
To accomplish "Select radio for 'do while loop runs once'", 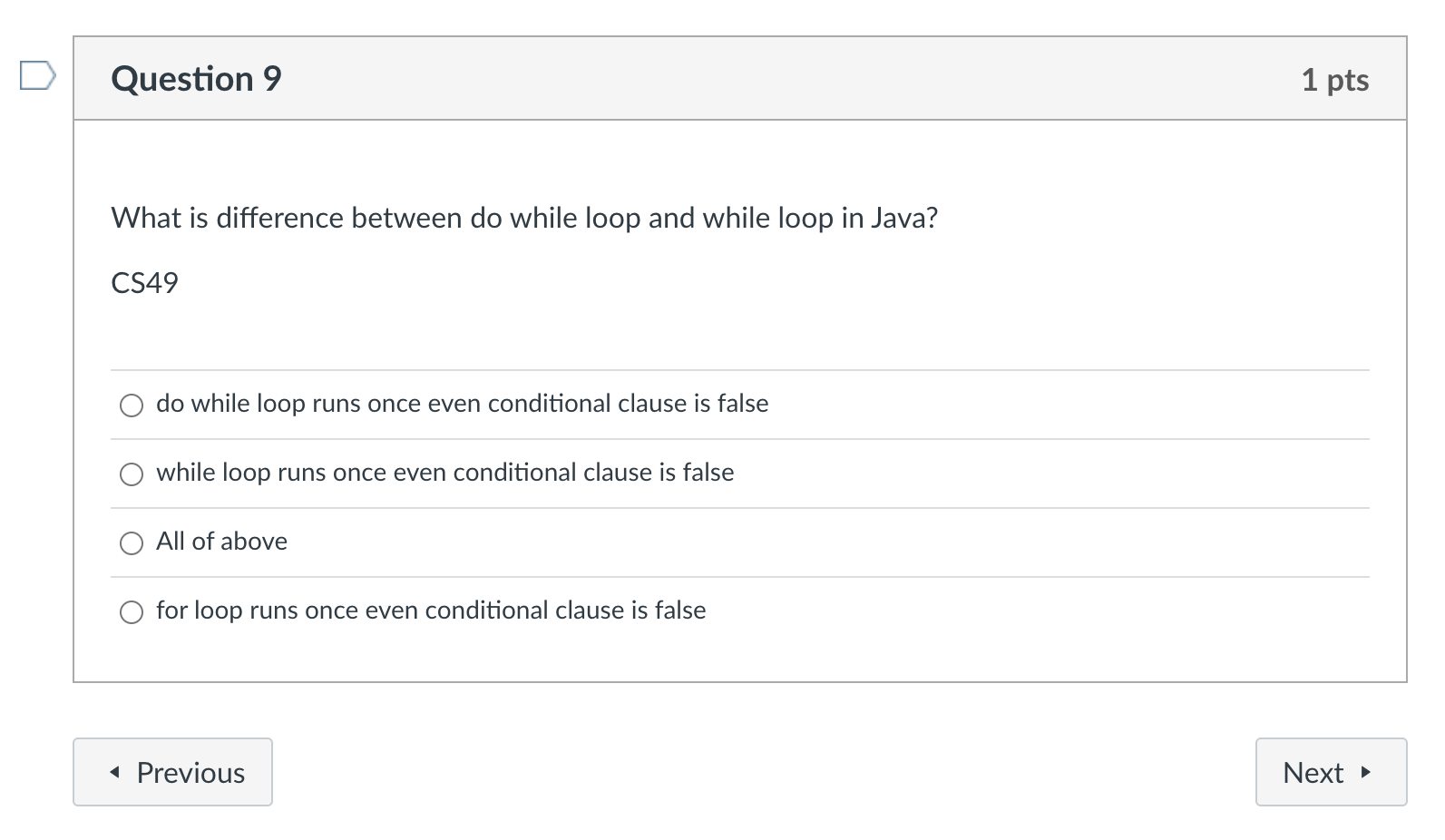I will [x=132, y=405].
